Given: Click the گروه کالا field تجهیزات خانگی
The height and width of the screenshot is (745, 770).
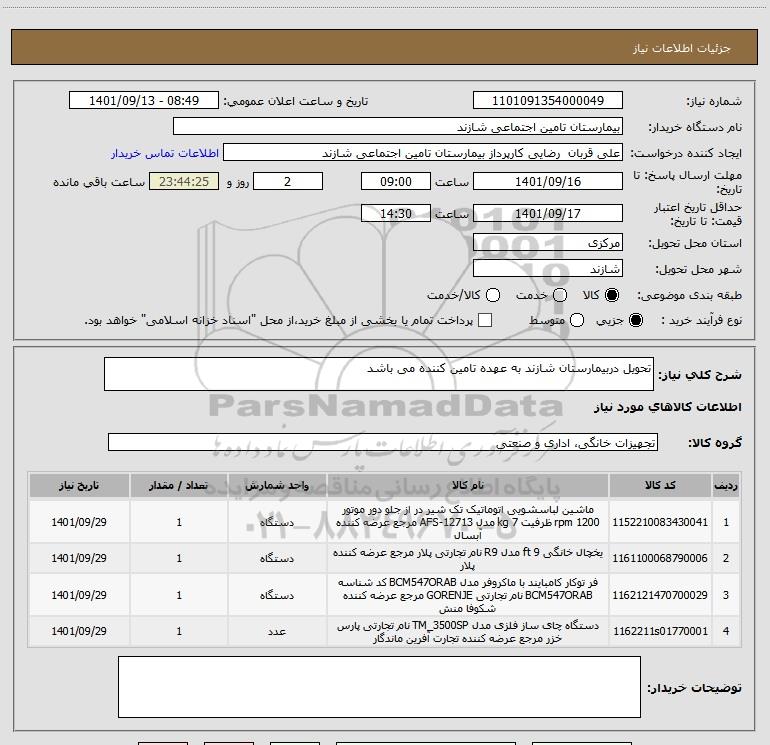Looking at the screenshot, I should (x=383, y=442).
